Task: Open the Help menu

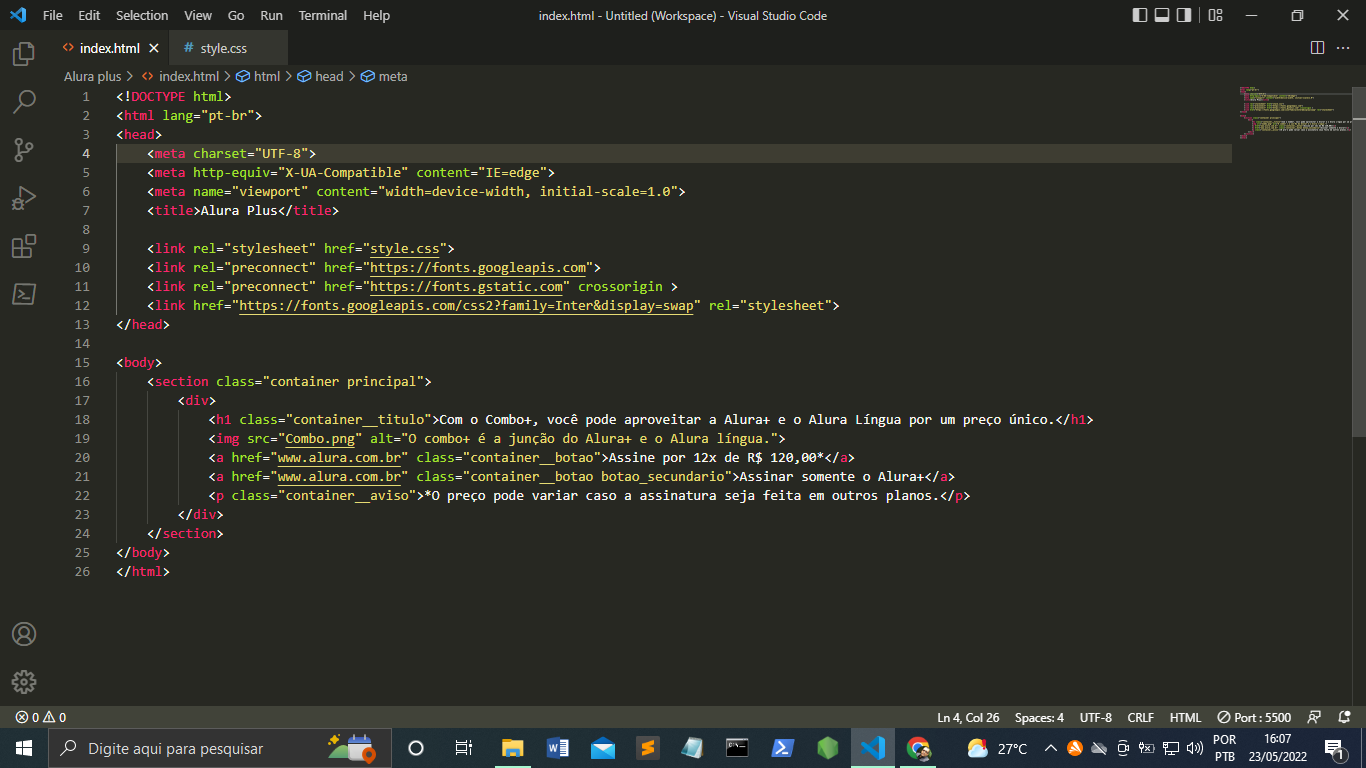Action: tap(377, 15)
